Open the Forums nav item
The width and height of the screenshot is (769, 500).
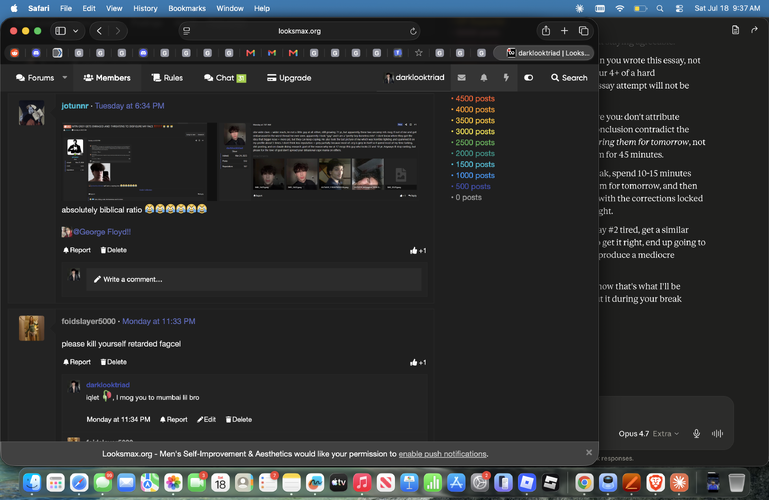(35, 78)
